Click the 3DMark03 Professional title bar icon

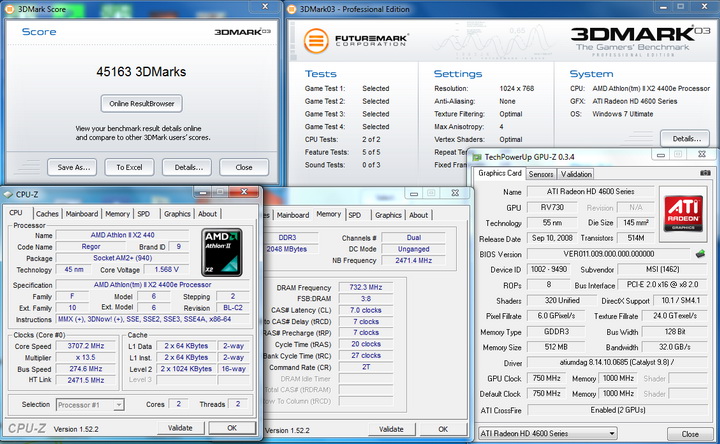291,9
